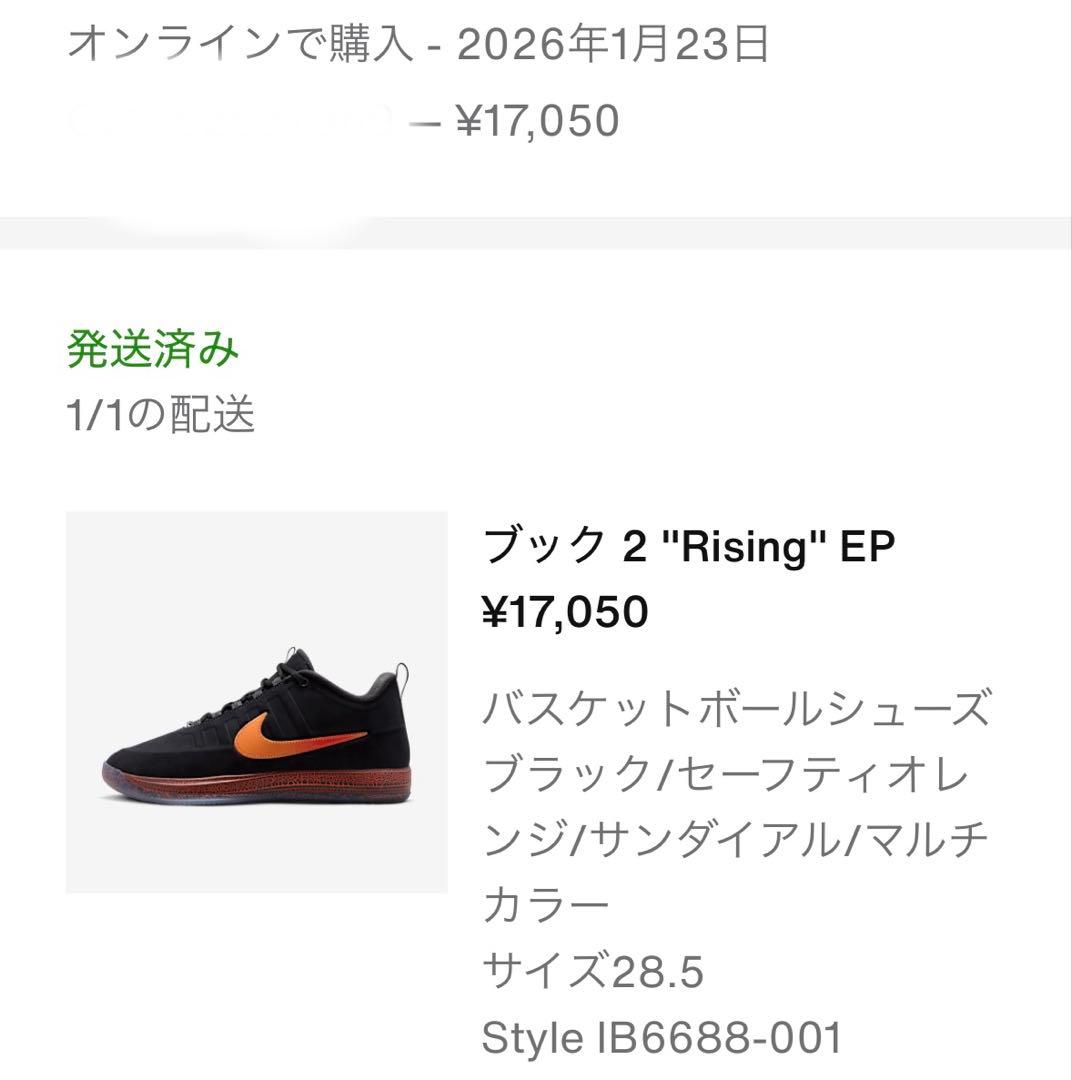Click the 2026年1月23日 purchase date
Screen dimensions: 1072x1080
613,46
